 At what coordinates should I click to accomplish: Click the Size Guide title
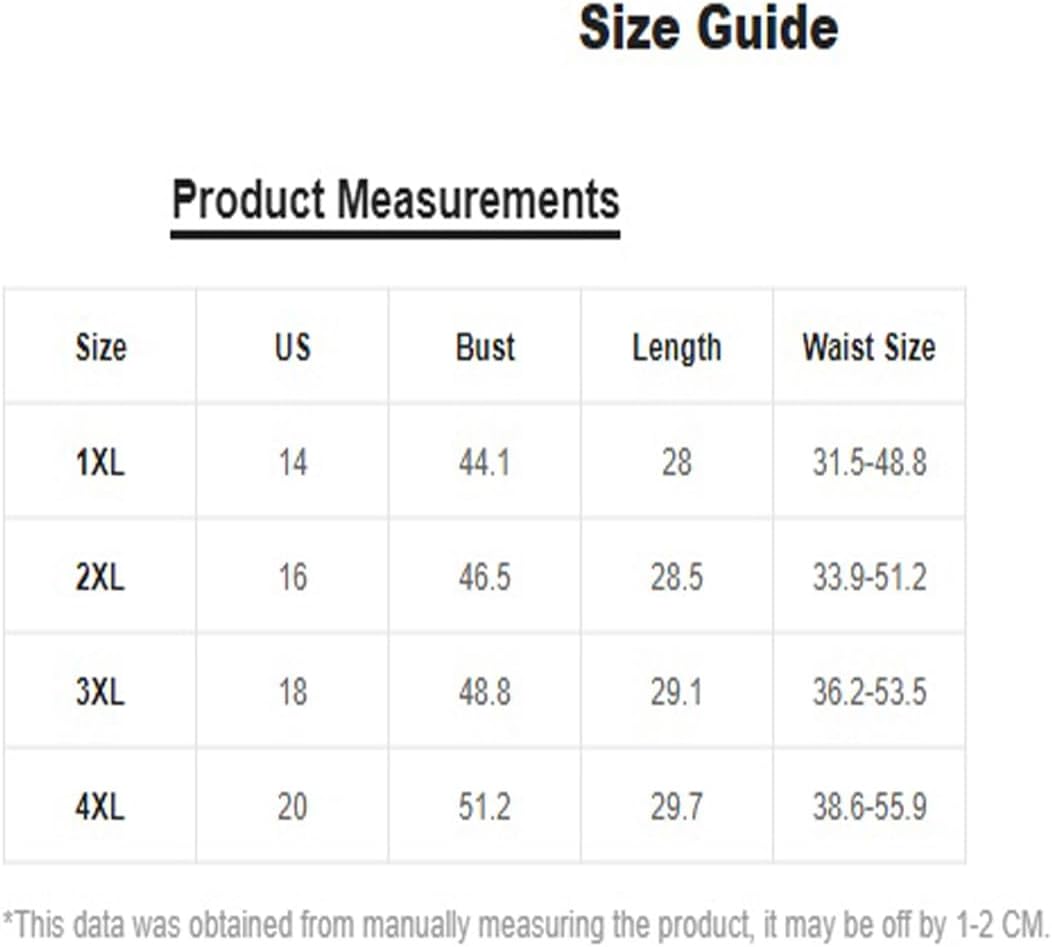click(708, 28)
